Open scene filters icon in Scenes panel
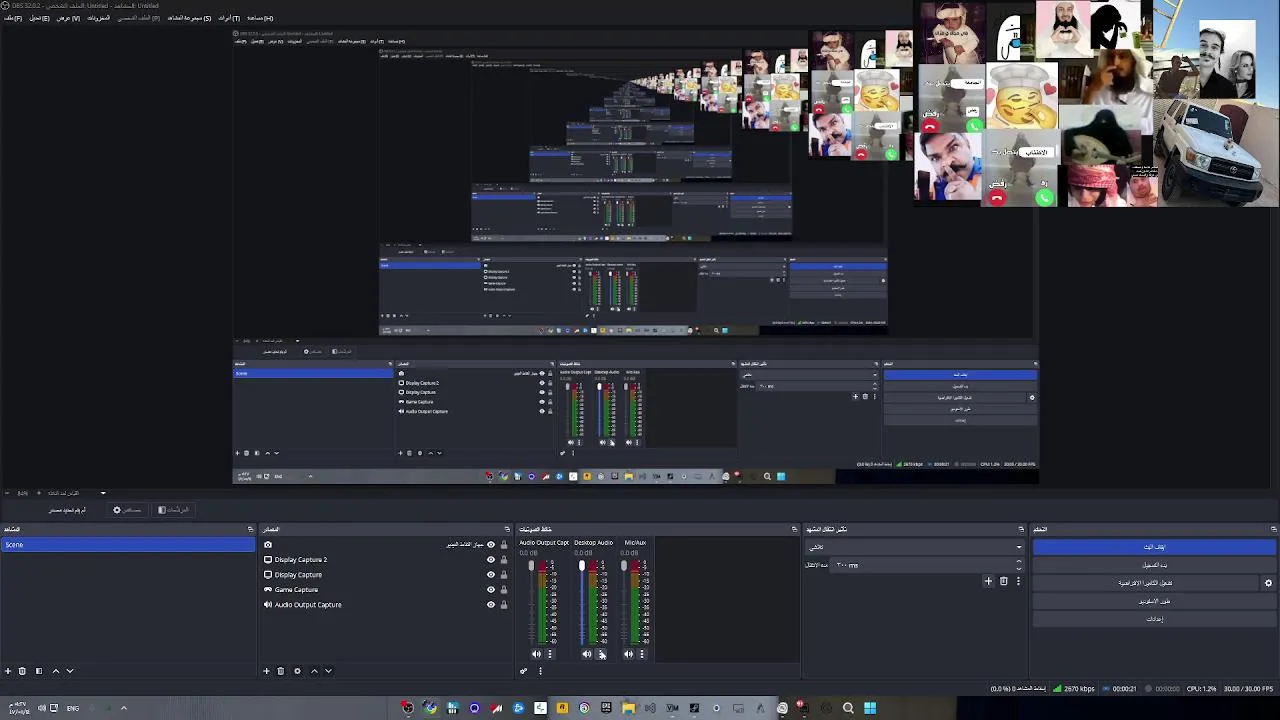The width and height of the screenshot is (1280, 720). pyautogui.click(x=39, y=671)
